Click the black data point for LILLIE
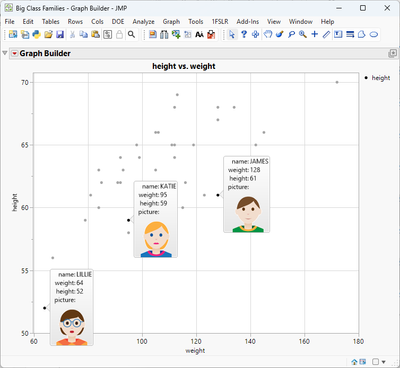Viewport: 400px width, 368px height. [45, 308]
